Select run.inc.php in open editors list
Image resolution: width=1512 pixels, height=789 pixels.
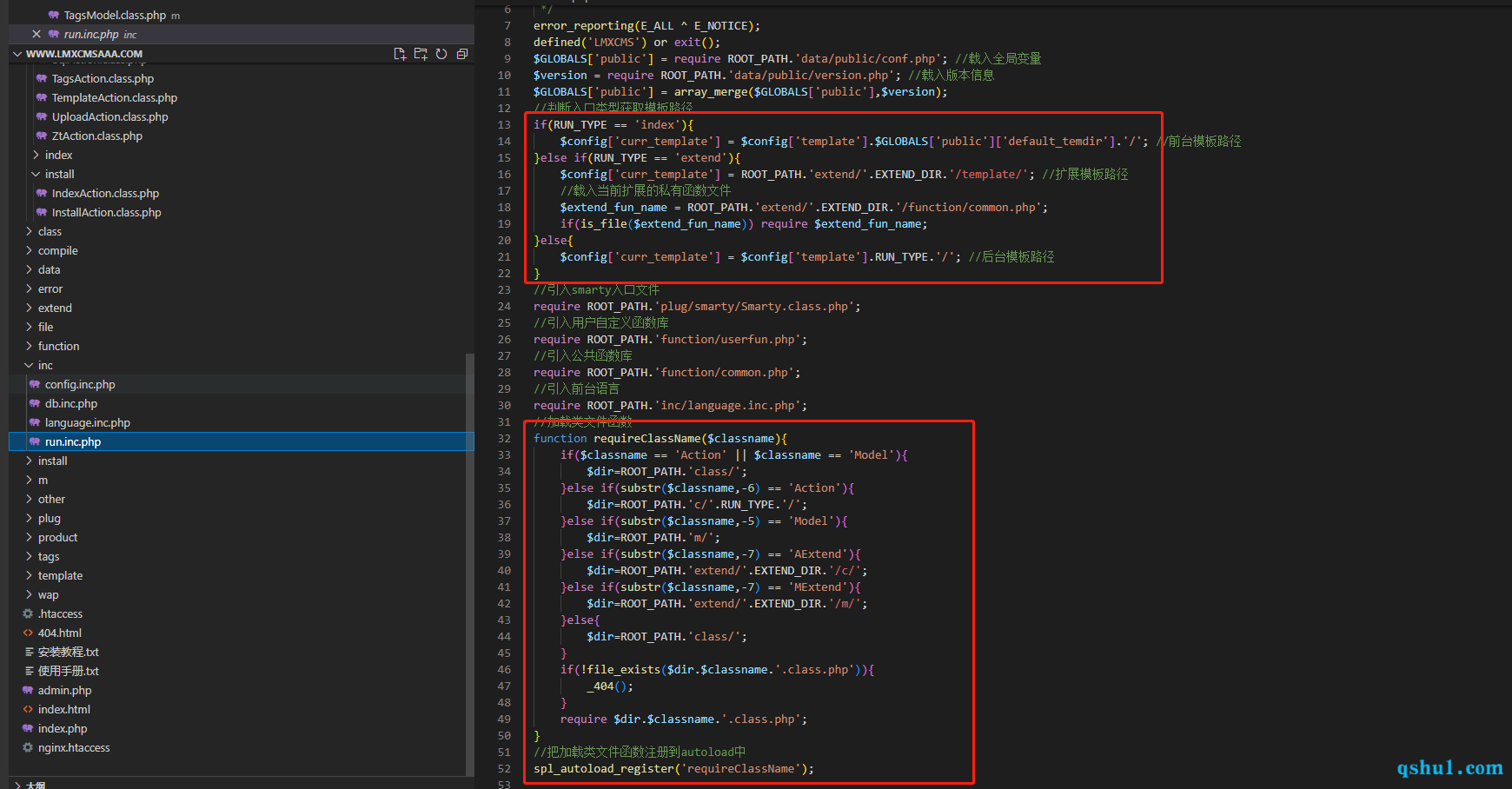click(91, 34)
